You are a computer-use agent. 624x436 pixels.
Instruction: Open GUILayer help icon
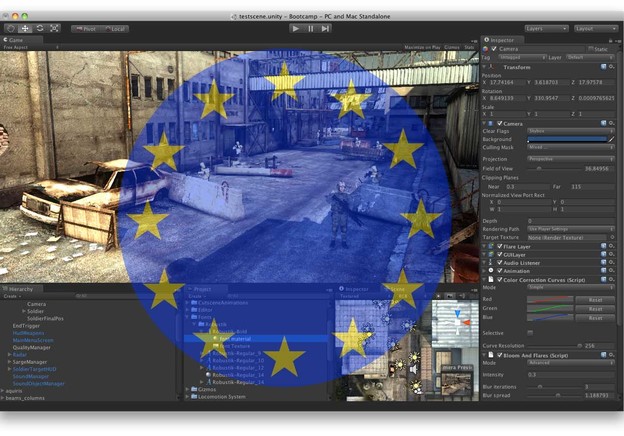tap(604, 254)
